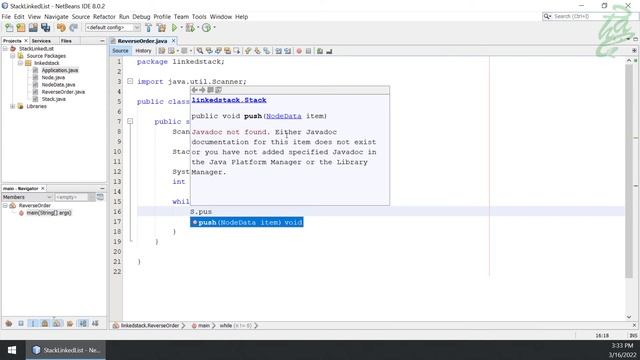Screen dimensions: 640x360
Task: Open Stack.java in Projects tree
Action: pyautogui.click(x=53, y=99)
